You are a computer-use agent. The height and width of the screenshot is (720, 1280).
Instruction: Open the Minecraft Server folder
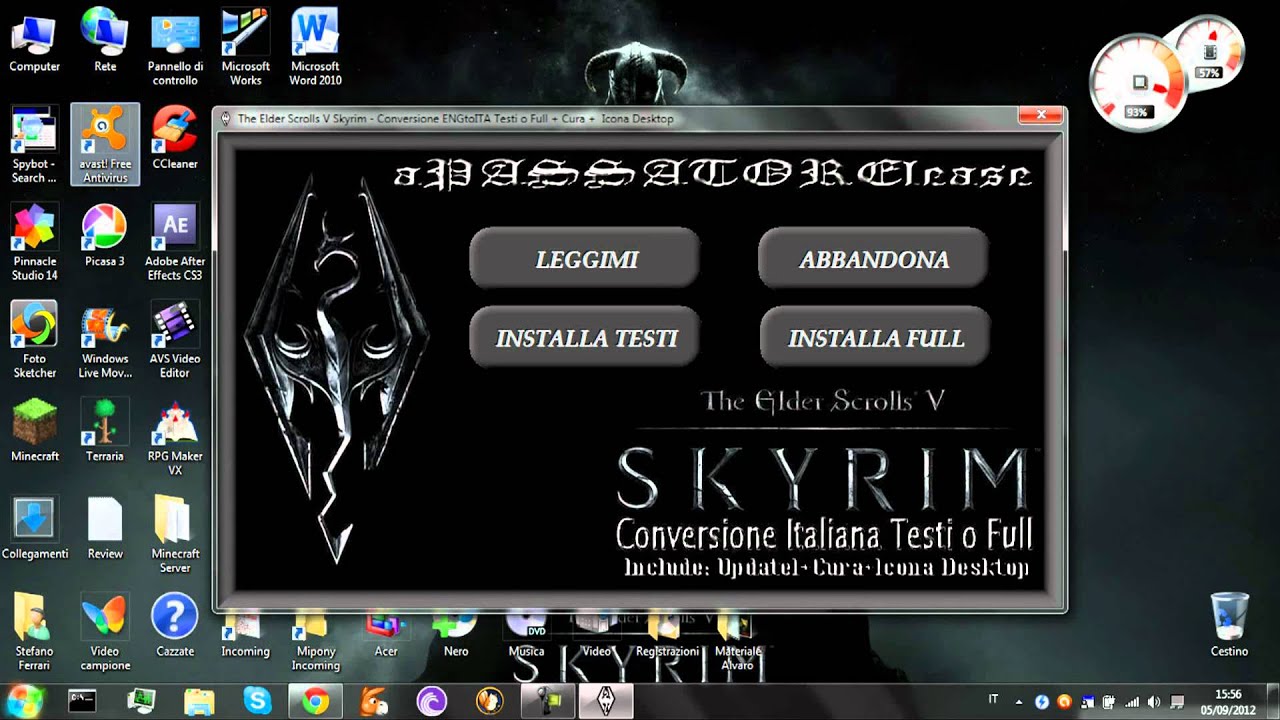click(x=175, y=535)
